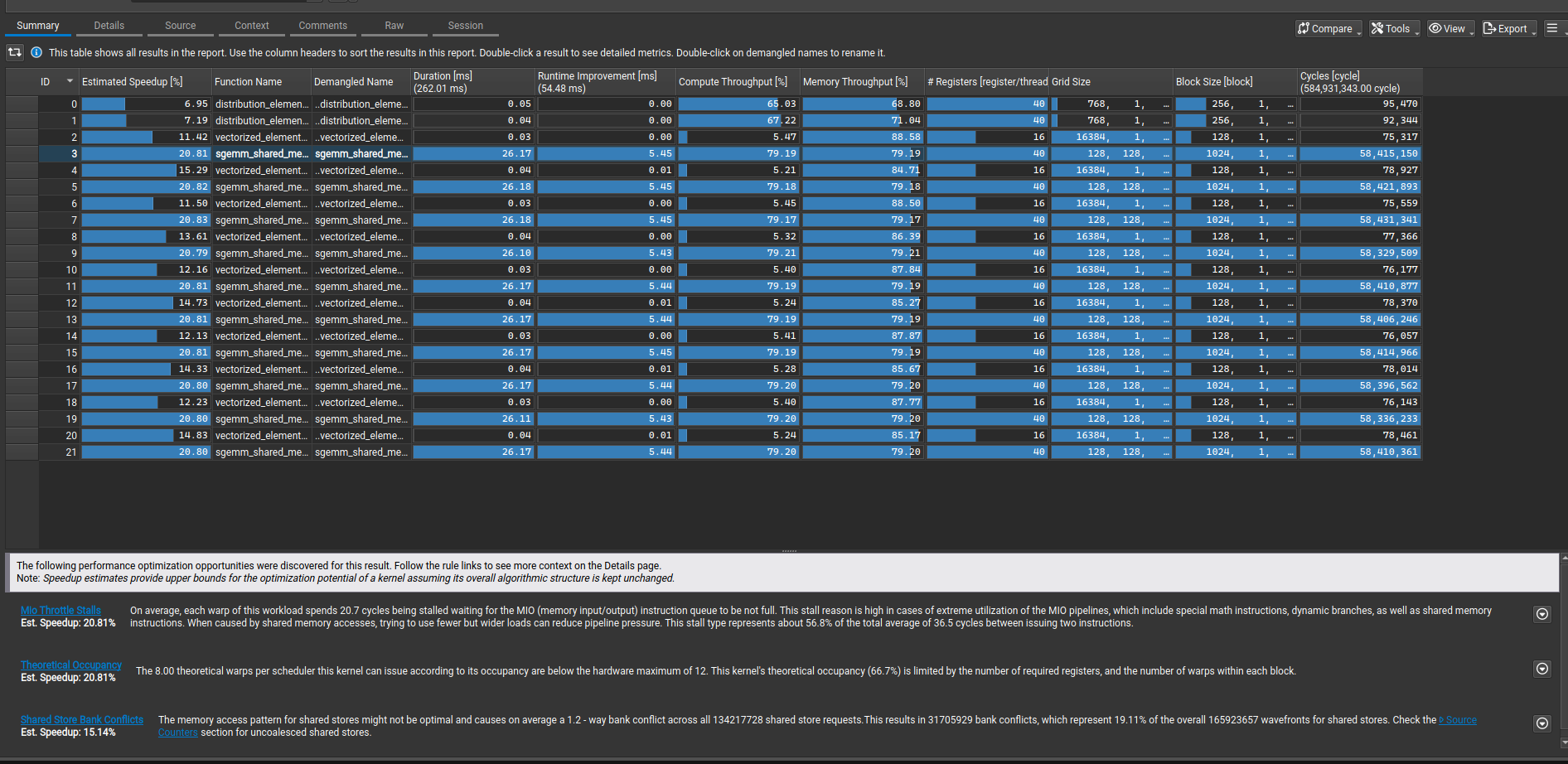The height and width of the screenshot is (764, 1568).
Task: Select the sgemm_shared result row with ID 5
Action: click(x=262, y=186)
